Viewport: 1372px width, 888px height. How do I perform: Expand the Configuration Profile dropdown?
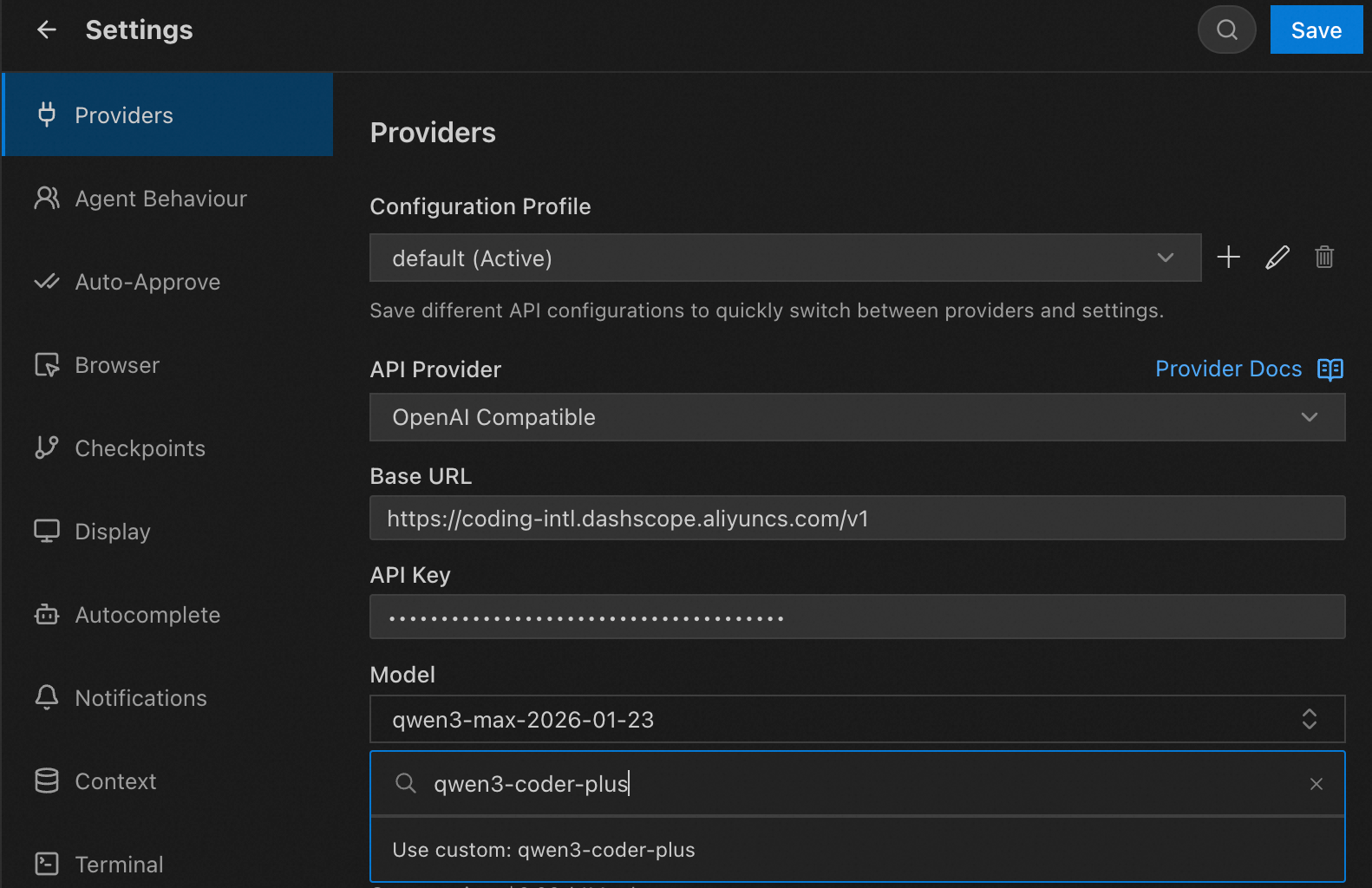(x=785, y=258)
